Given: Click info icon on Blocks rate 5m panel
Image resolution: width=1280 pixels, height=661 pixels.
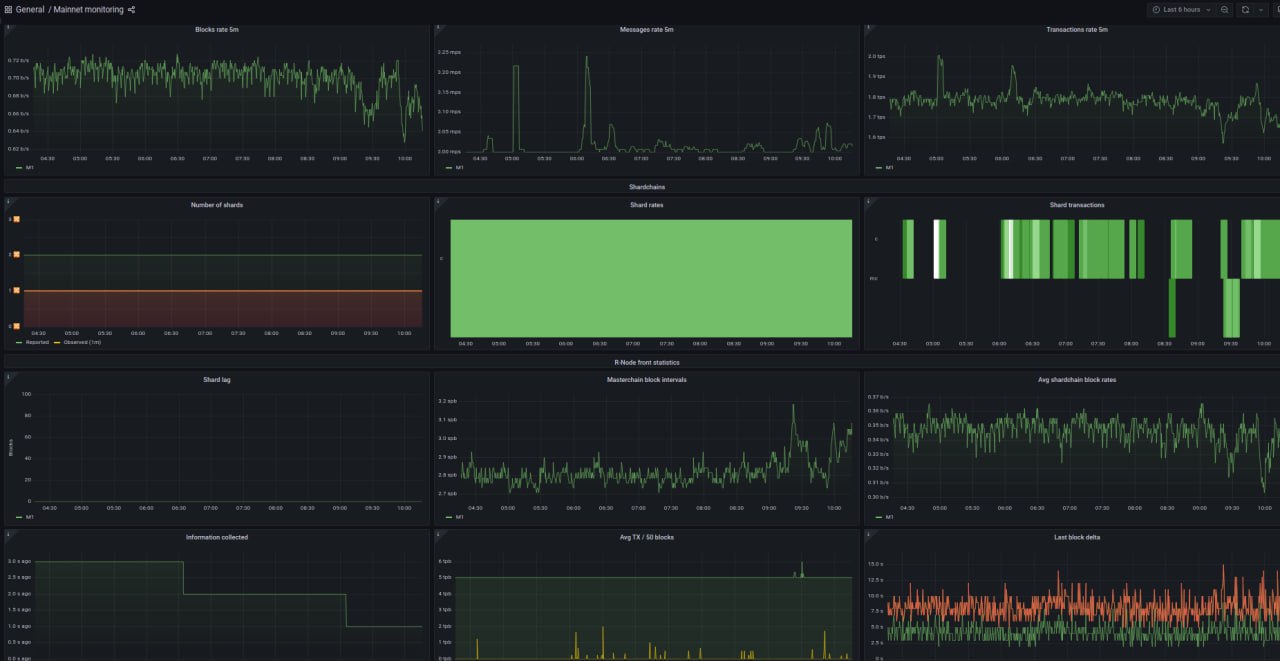Looking at the screenshot, I should 8,28.
